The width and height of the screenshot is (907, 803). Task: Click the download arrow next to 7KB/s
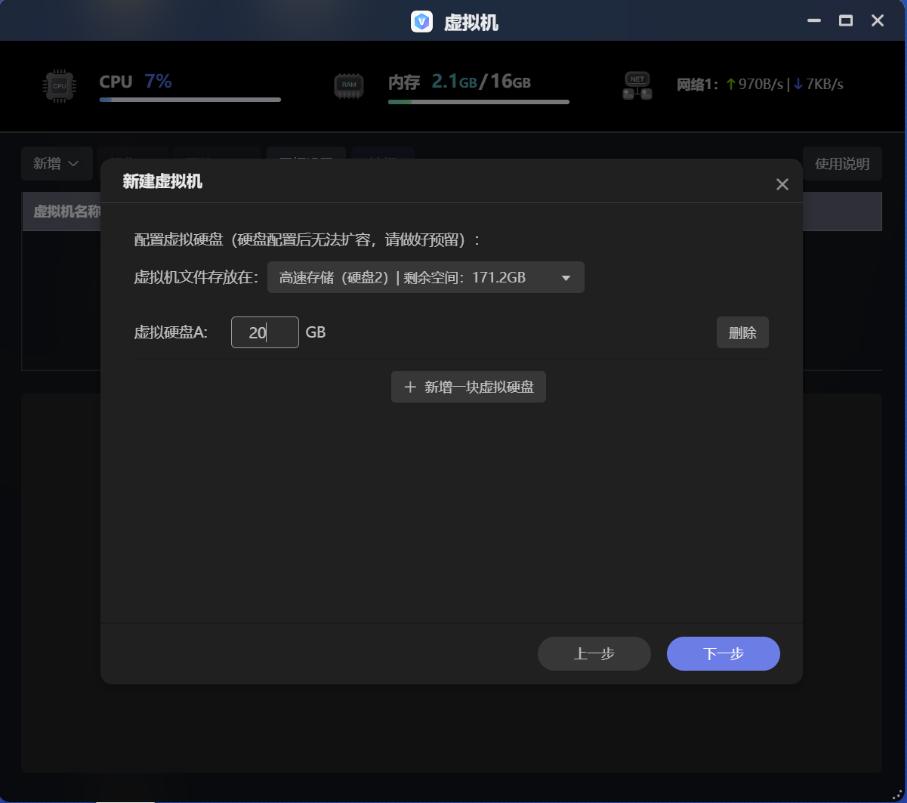796,84
